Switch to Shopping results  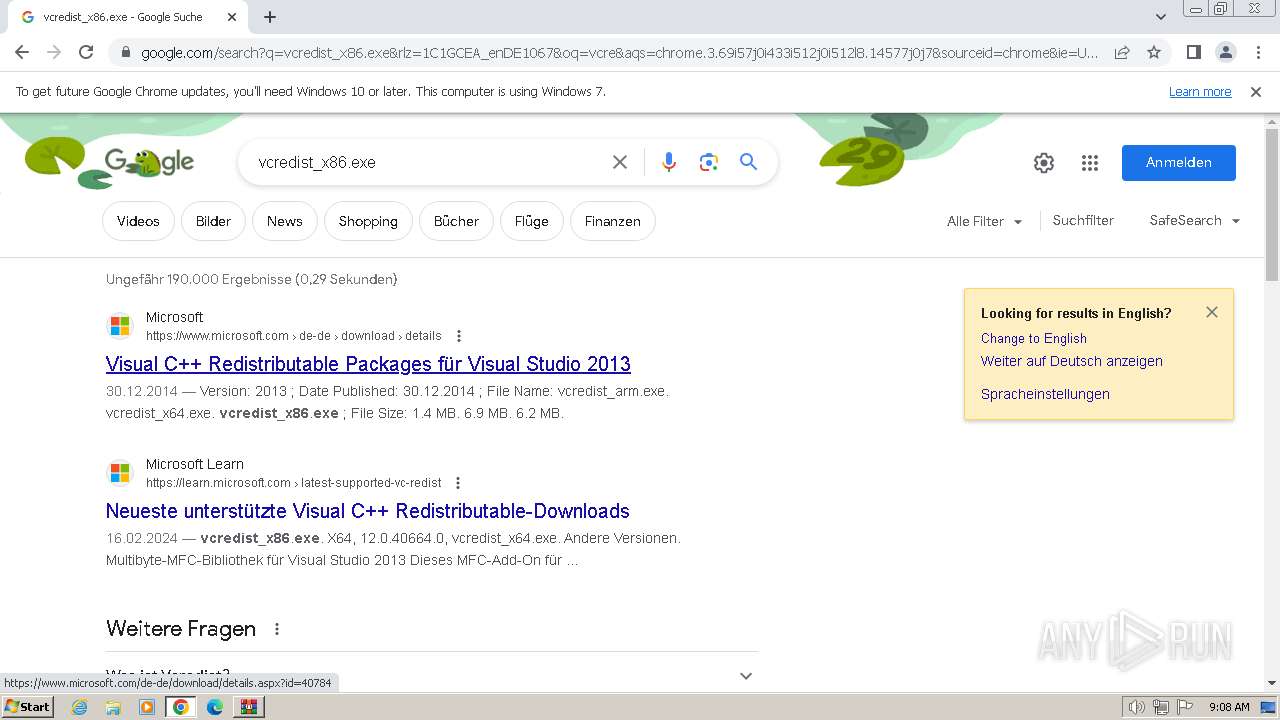(x=368, y=221)
